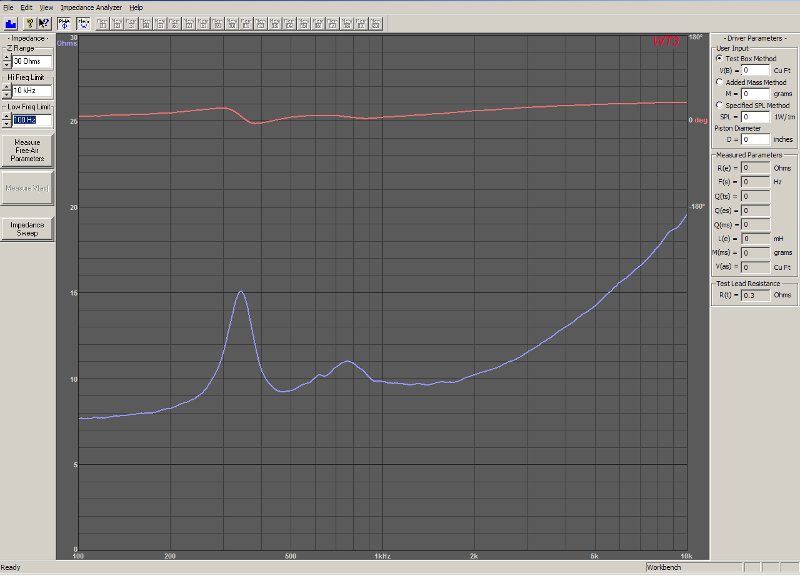The image size is (800, 576).
Task: Select memory slot 04 toolbar icon
Action: 146,23
